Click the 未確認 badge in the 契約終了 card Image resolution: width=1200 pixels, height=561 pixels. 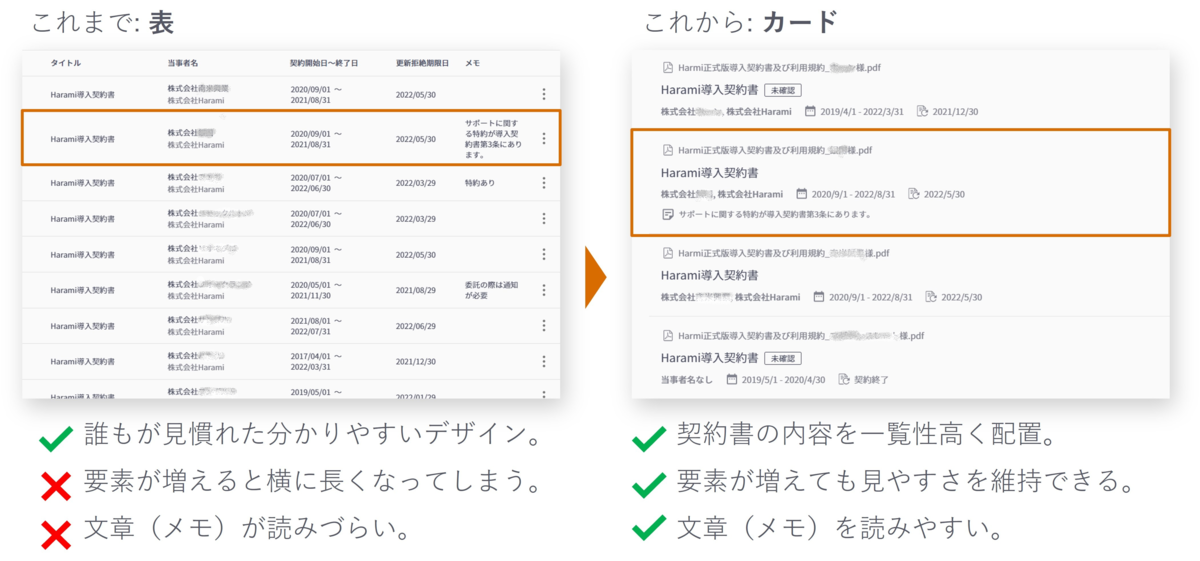[782, 358]
